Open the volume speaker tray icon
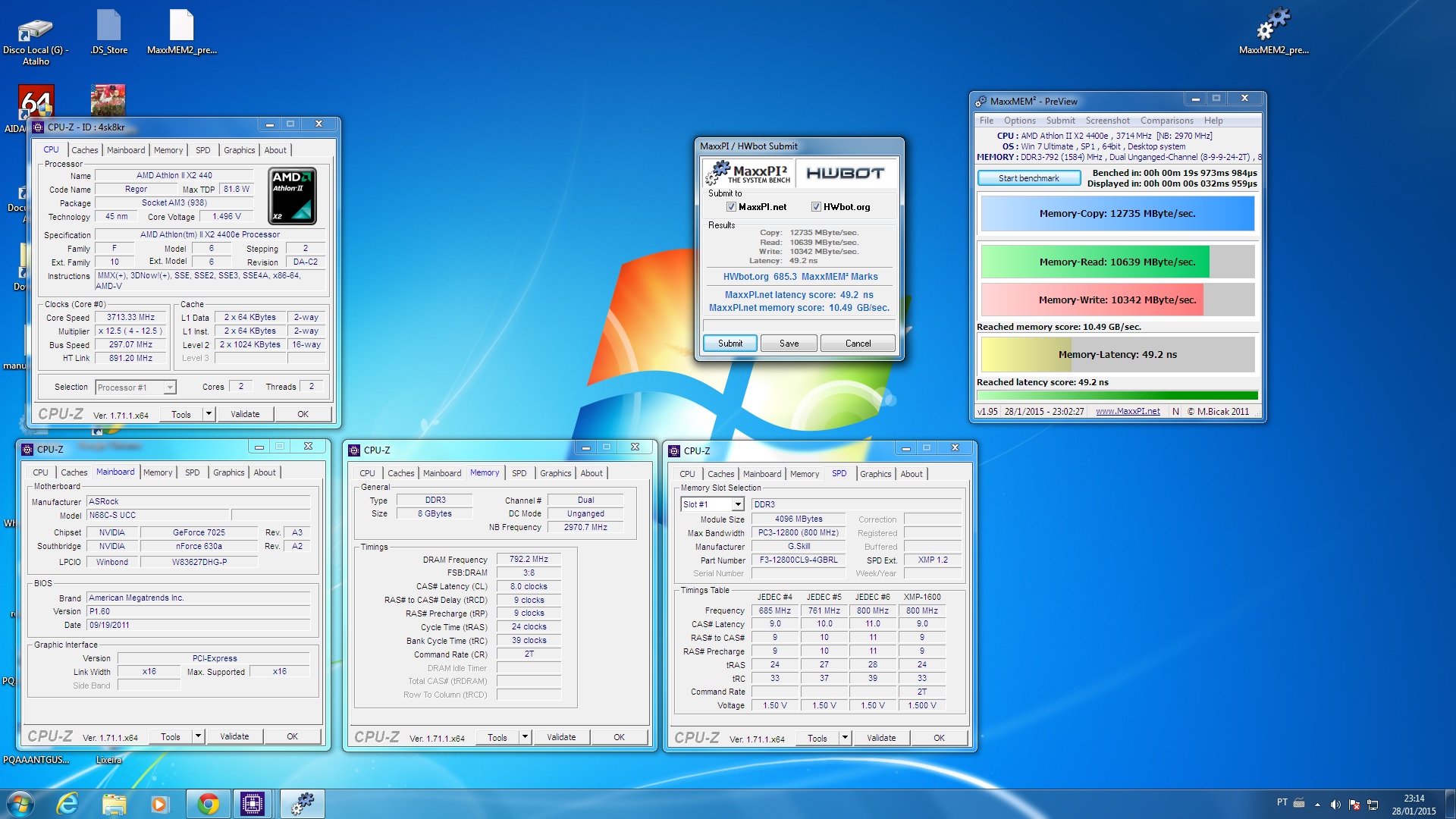 point(1335,804)
